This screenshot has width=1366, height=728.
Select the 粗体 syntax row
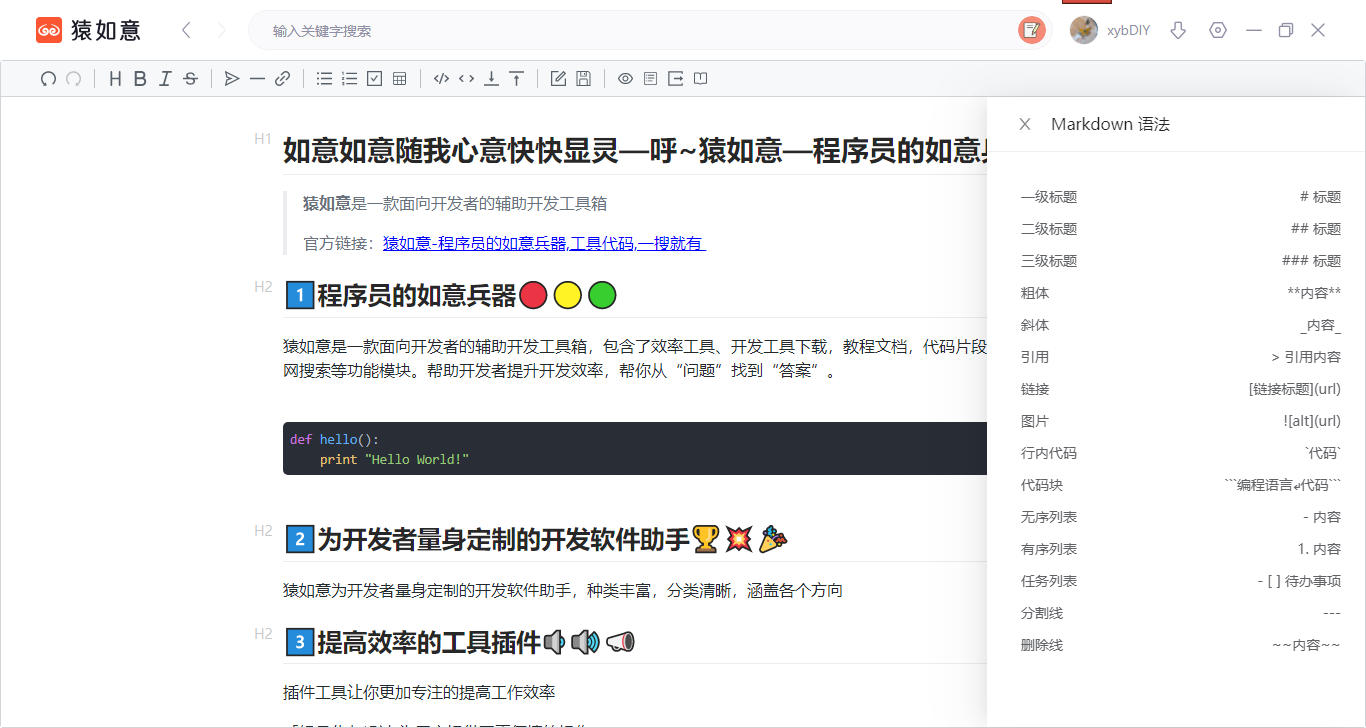click(1180, 293)
